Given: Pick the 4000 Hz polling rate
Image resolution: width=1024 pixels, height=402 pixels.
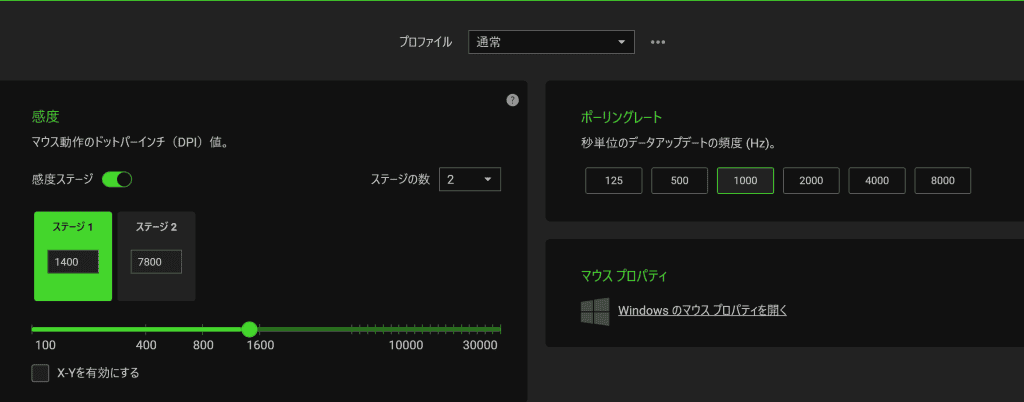Looking at the screenshot, I should click(877, 181).
